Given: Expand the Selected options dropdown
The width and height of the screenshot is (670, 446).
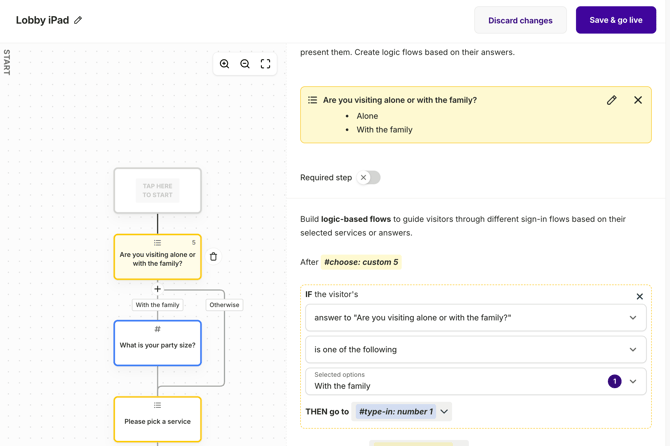Looking at the screenshot, I should (476, 381).
